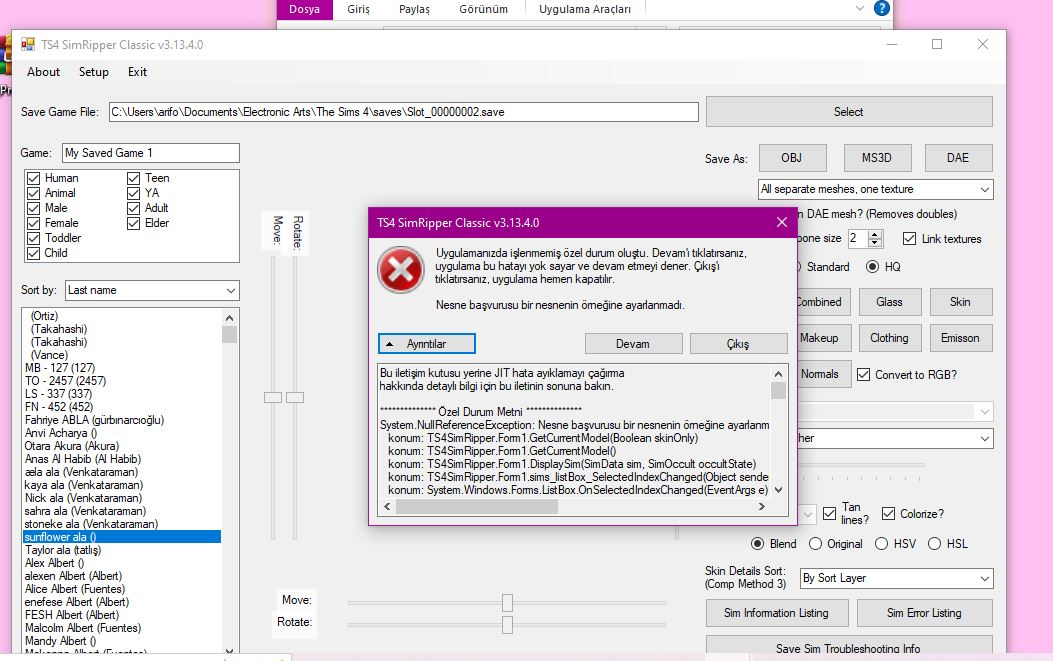The image size is (1053, 661).
Task: Click the Skin texture button
Action: (959, 301)
